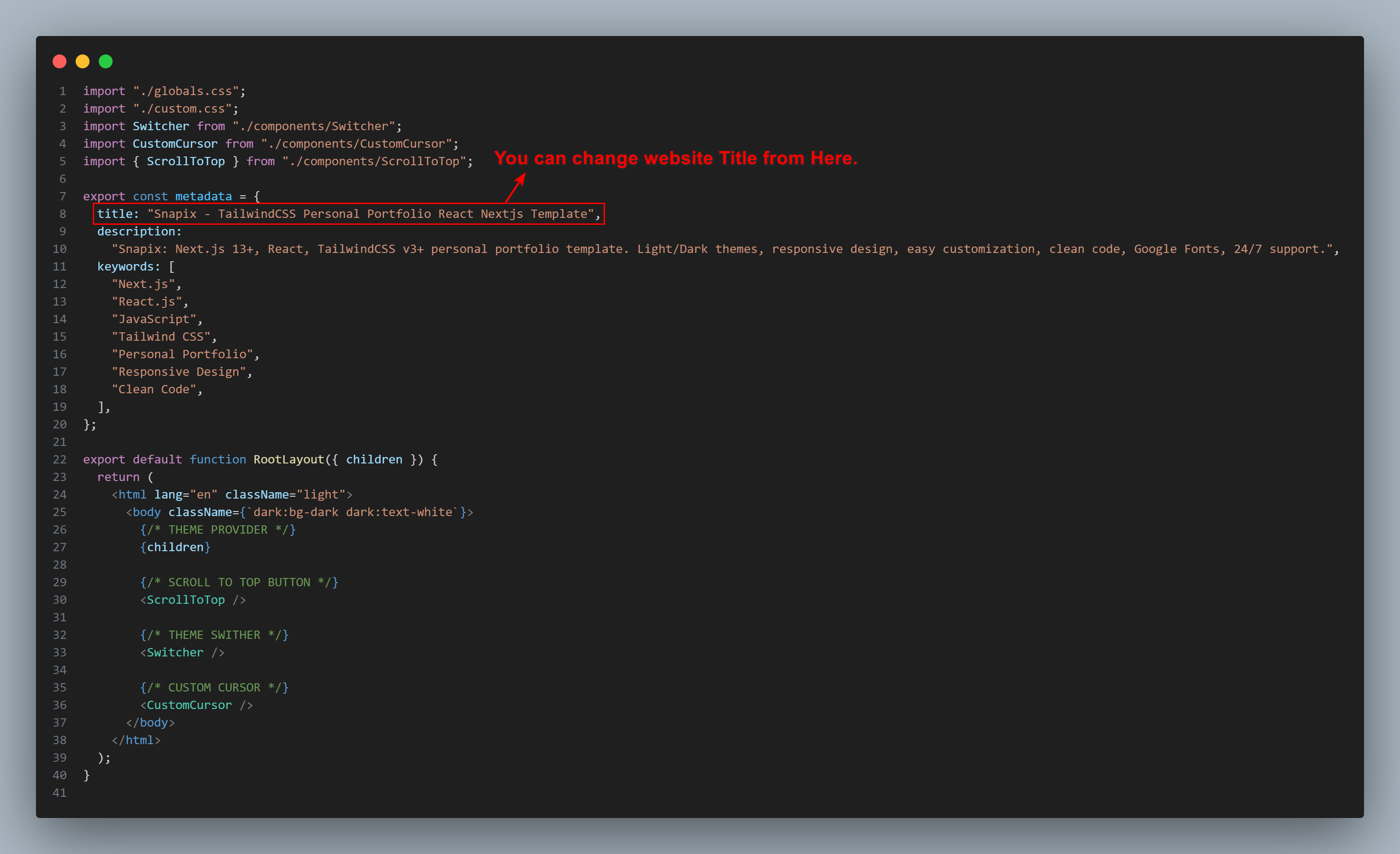Click the return keyword on line 23
The height and width of the screenshot is (854, 1400).
118,477
